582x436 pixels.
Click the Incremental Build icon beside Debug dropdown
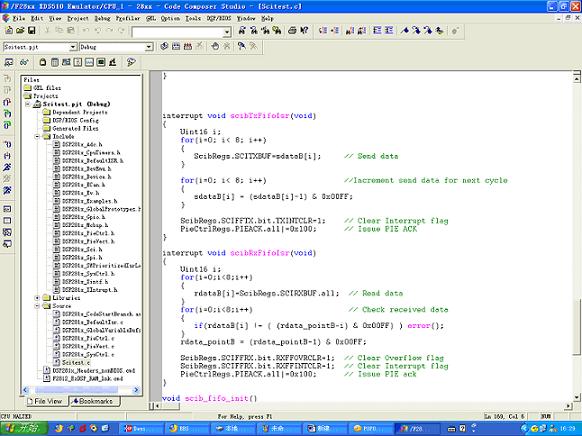coord(176,46)
